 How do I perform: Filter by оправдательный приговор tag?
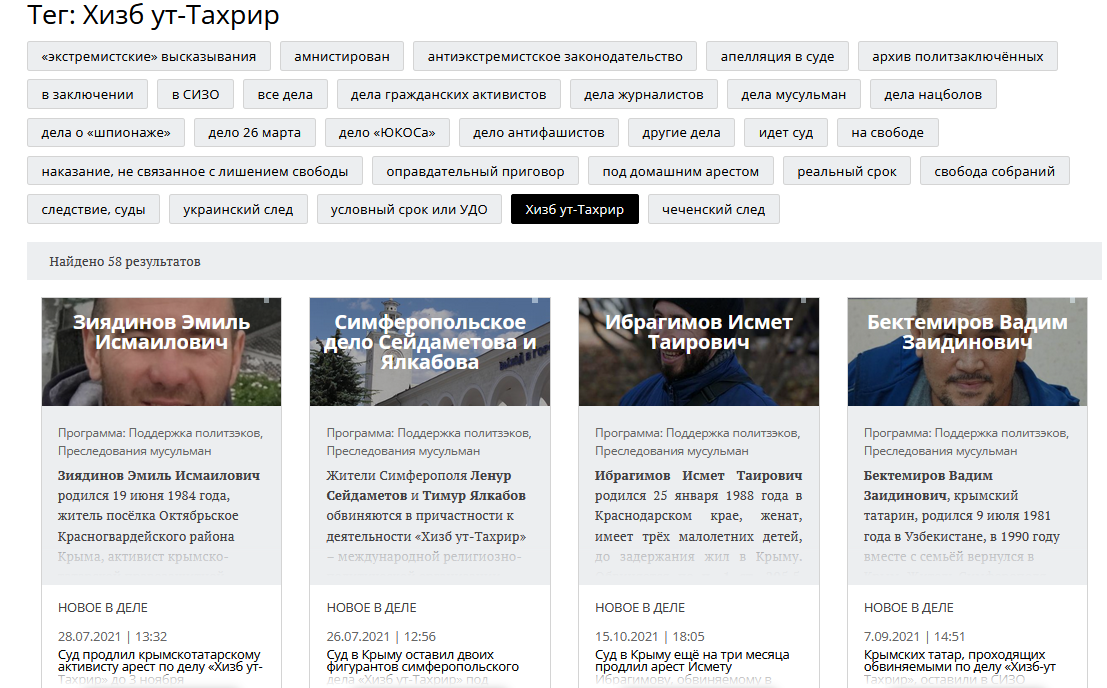(475, 171)
